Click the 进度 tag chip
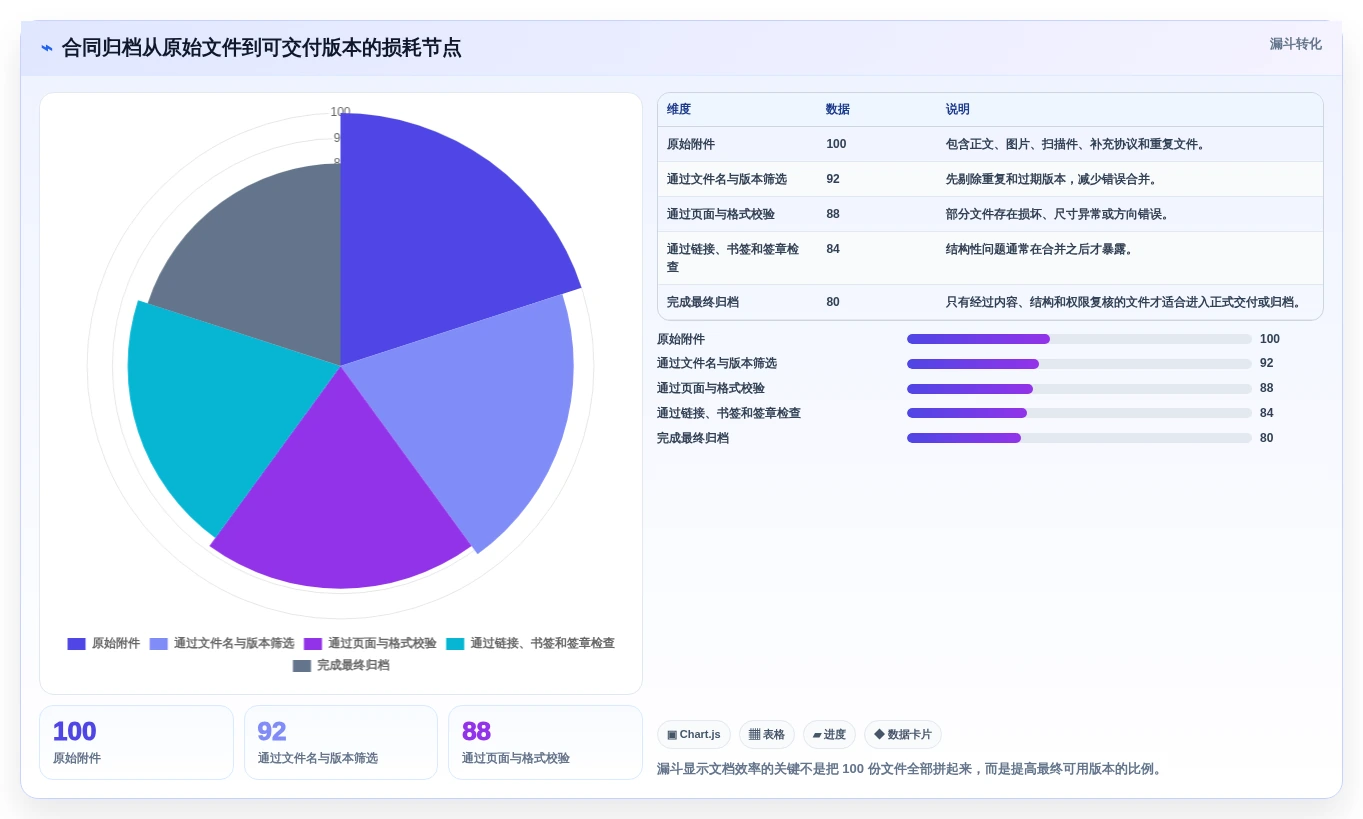The height and width of the screenshot is (819, 1363). click(x=829, y=735)
